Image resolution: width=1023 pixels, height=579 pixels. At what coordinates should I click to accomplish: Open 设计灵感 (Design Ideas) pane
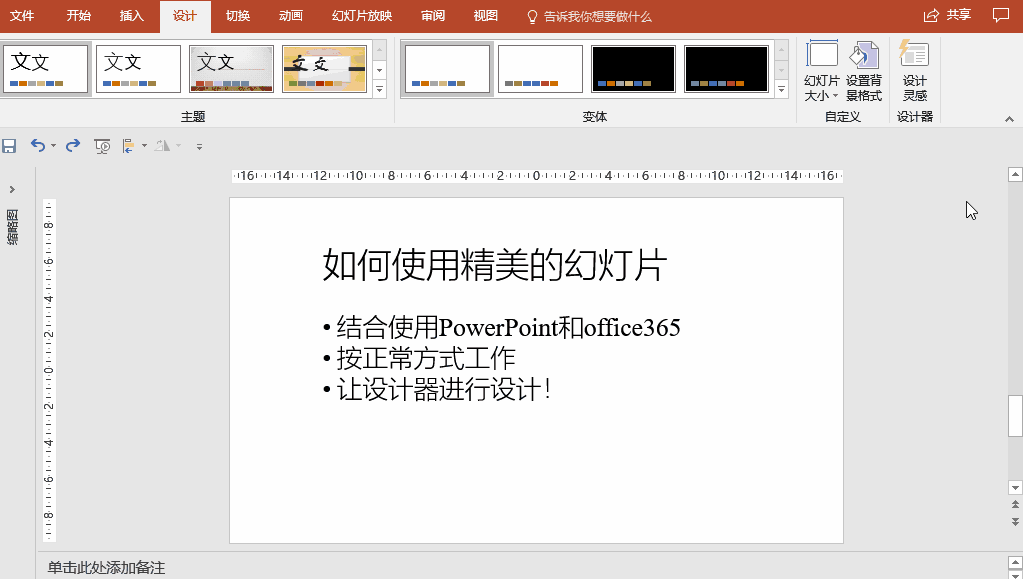(x=913, y=68)
